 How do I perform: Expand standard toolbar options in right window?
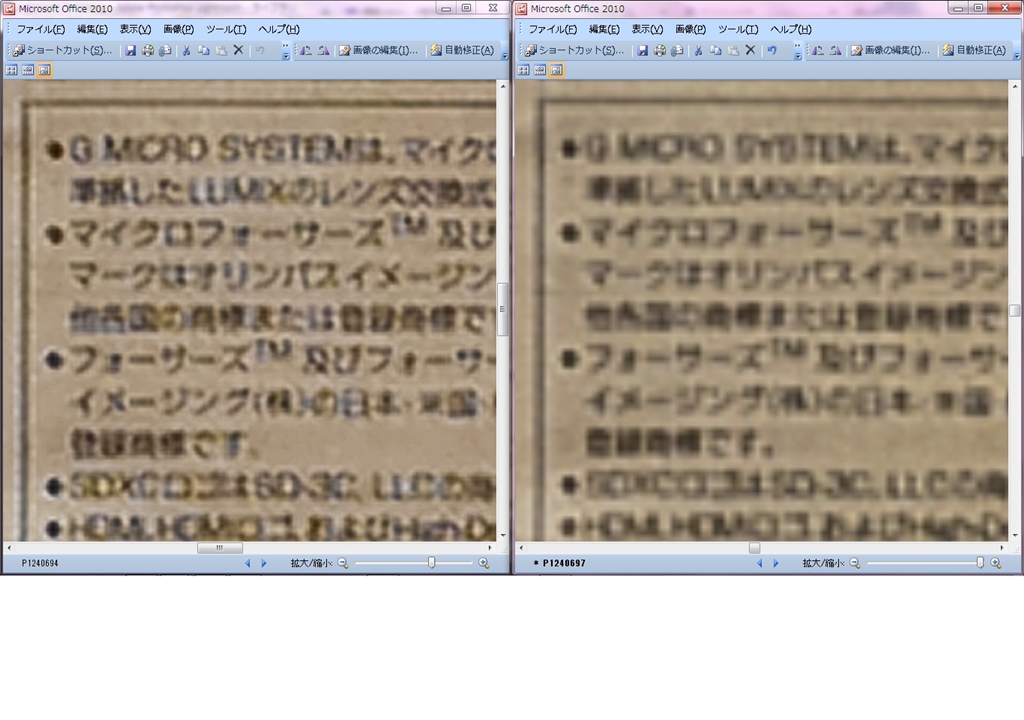798,51
